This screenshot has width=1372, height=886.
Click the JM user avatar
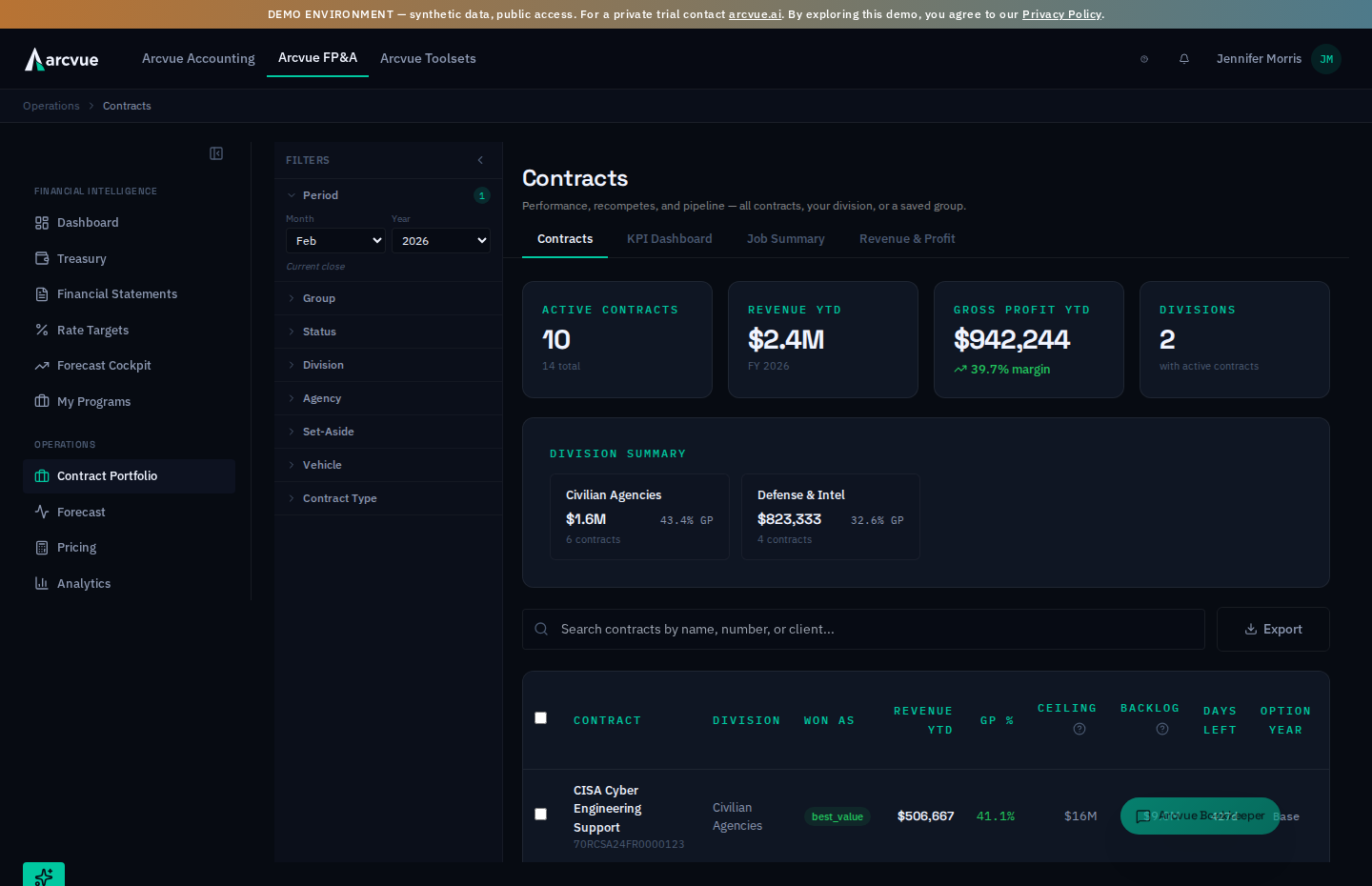1326,59
